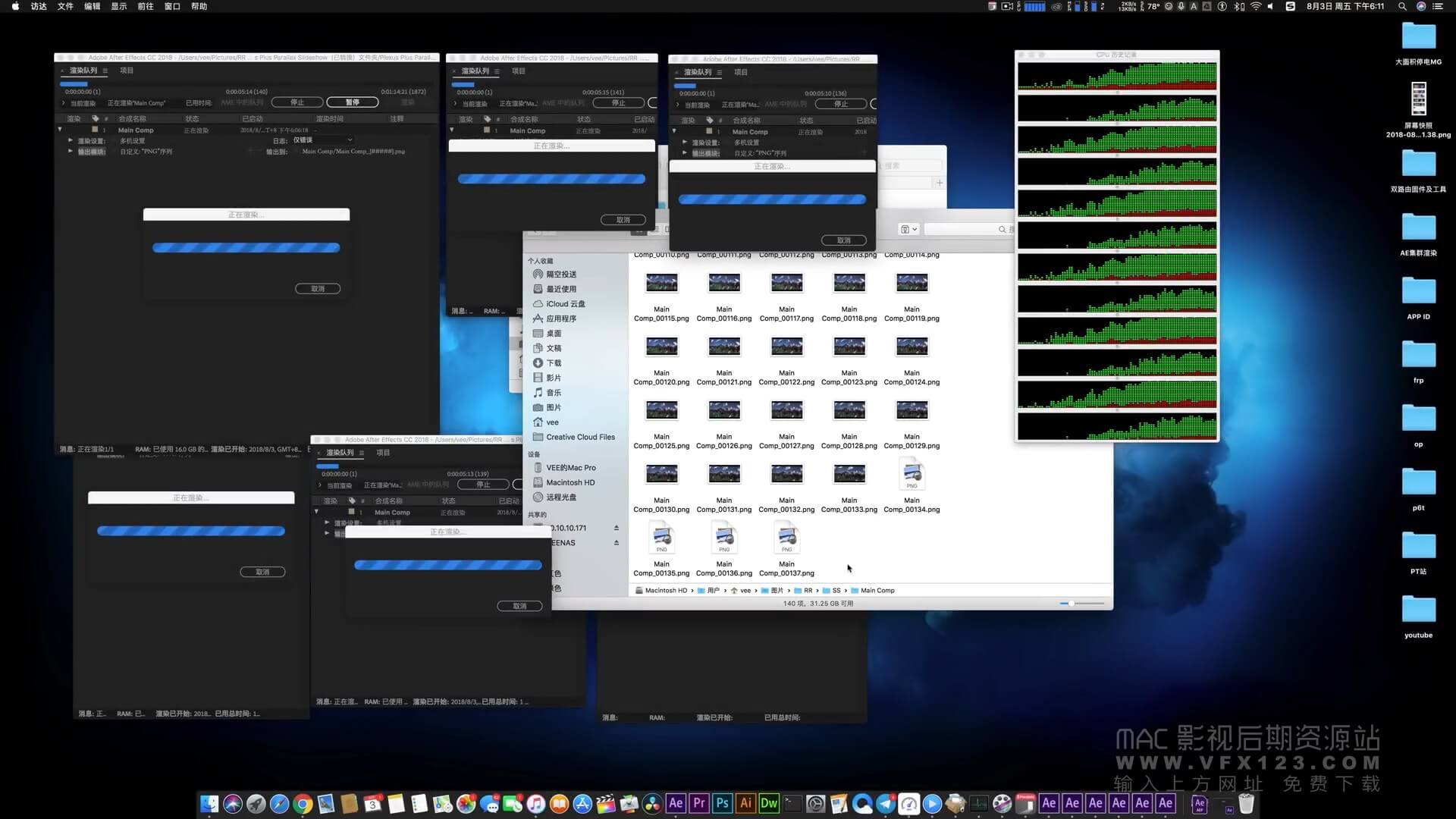This screenshot has width=1456, height=819.
Task: Switch to 项目 tab in top-left window
Action: click(127, 71)
